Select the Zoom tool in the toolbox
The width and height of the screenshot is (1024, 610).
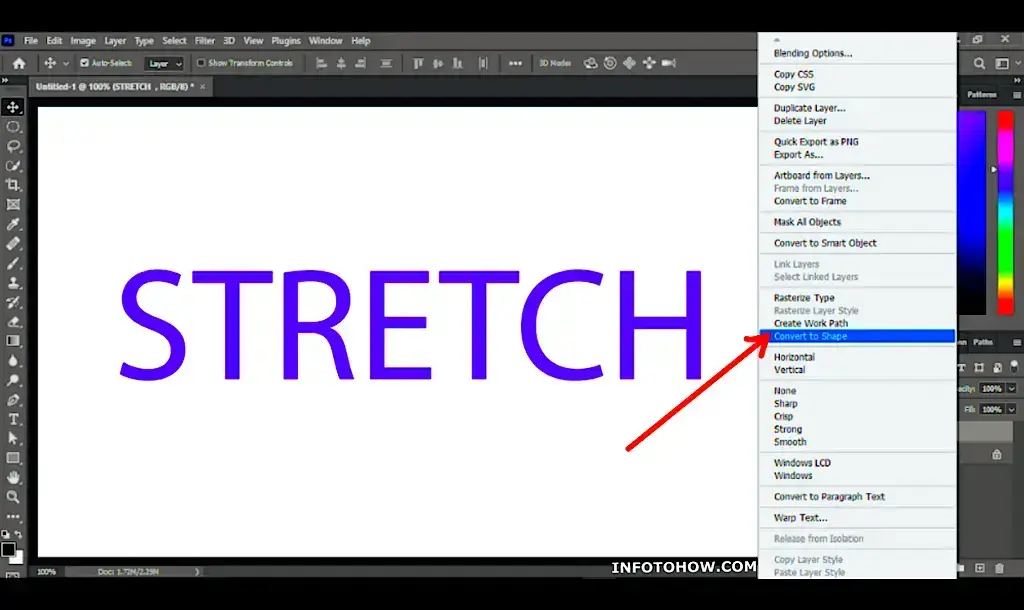point(13,497)
